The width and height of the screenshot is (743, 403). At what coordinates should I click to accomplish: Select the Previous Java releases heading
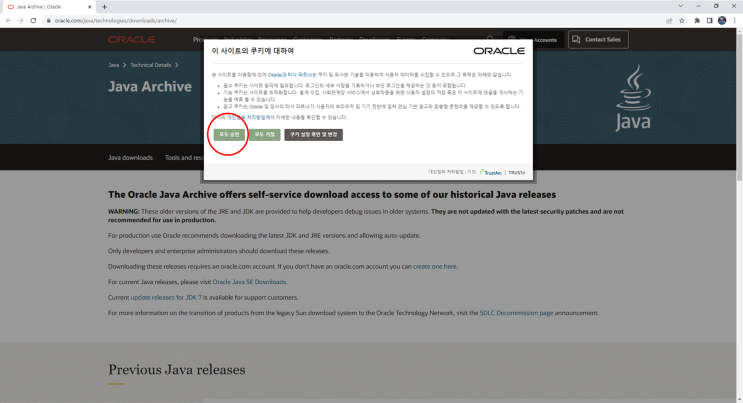pos(177,369)
